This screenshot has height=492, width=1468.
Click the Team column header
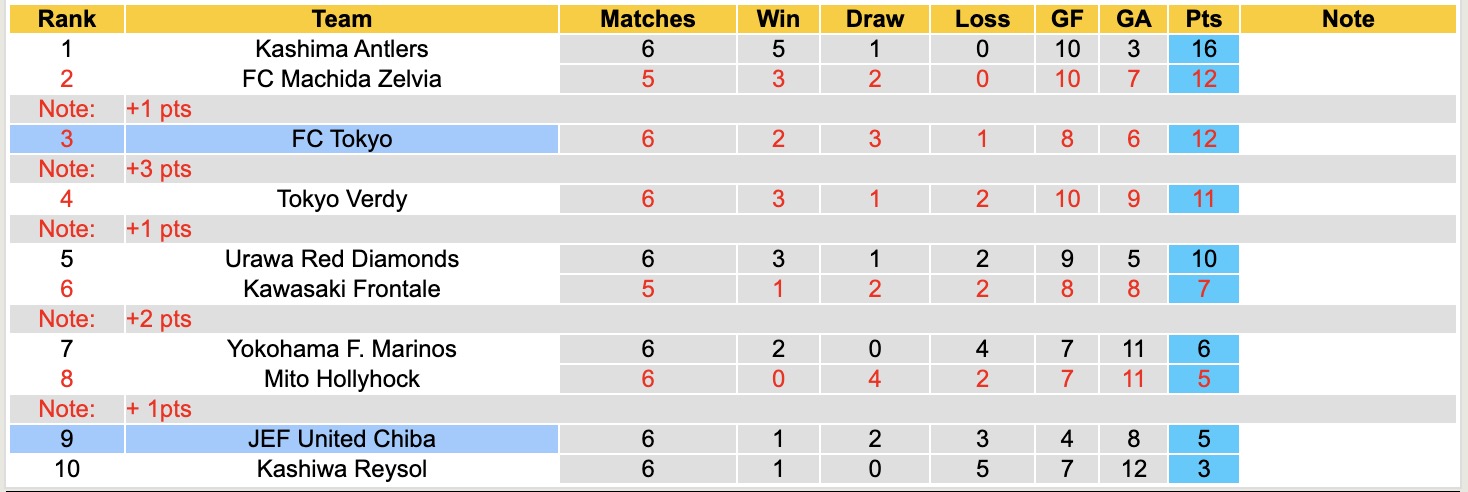coord(341,19)
